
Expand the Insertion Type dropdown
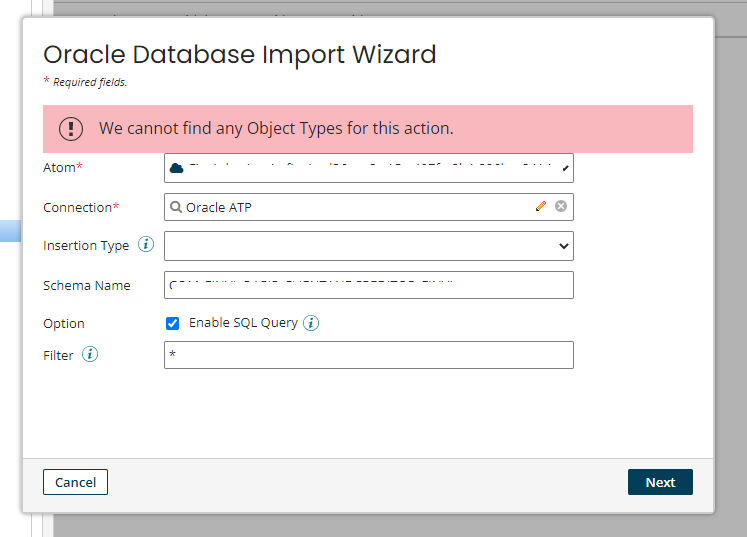click(x=369, y=246)
